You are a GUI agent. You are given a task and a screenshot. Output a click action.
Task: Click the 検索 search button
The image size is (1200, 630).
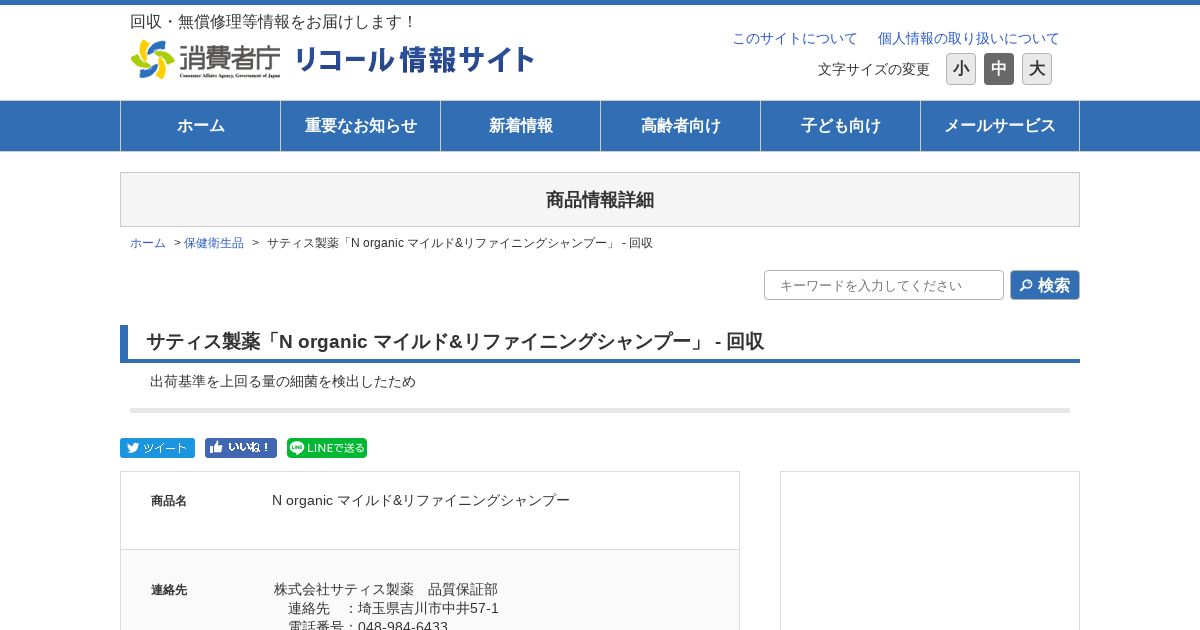[x=1045, y=285]
